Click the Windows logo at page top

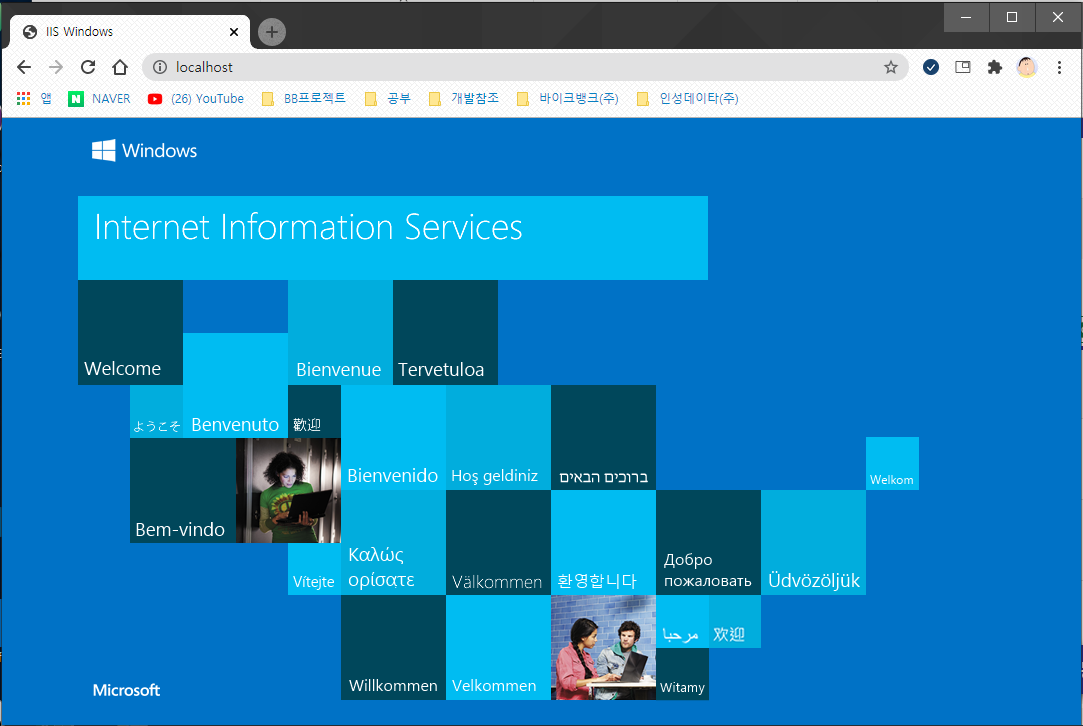(x=144, y=151)
